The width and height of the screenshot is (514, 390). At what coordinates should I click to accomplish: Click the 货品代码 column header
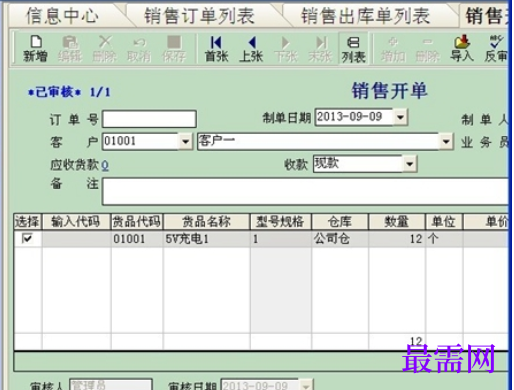137,222
